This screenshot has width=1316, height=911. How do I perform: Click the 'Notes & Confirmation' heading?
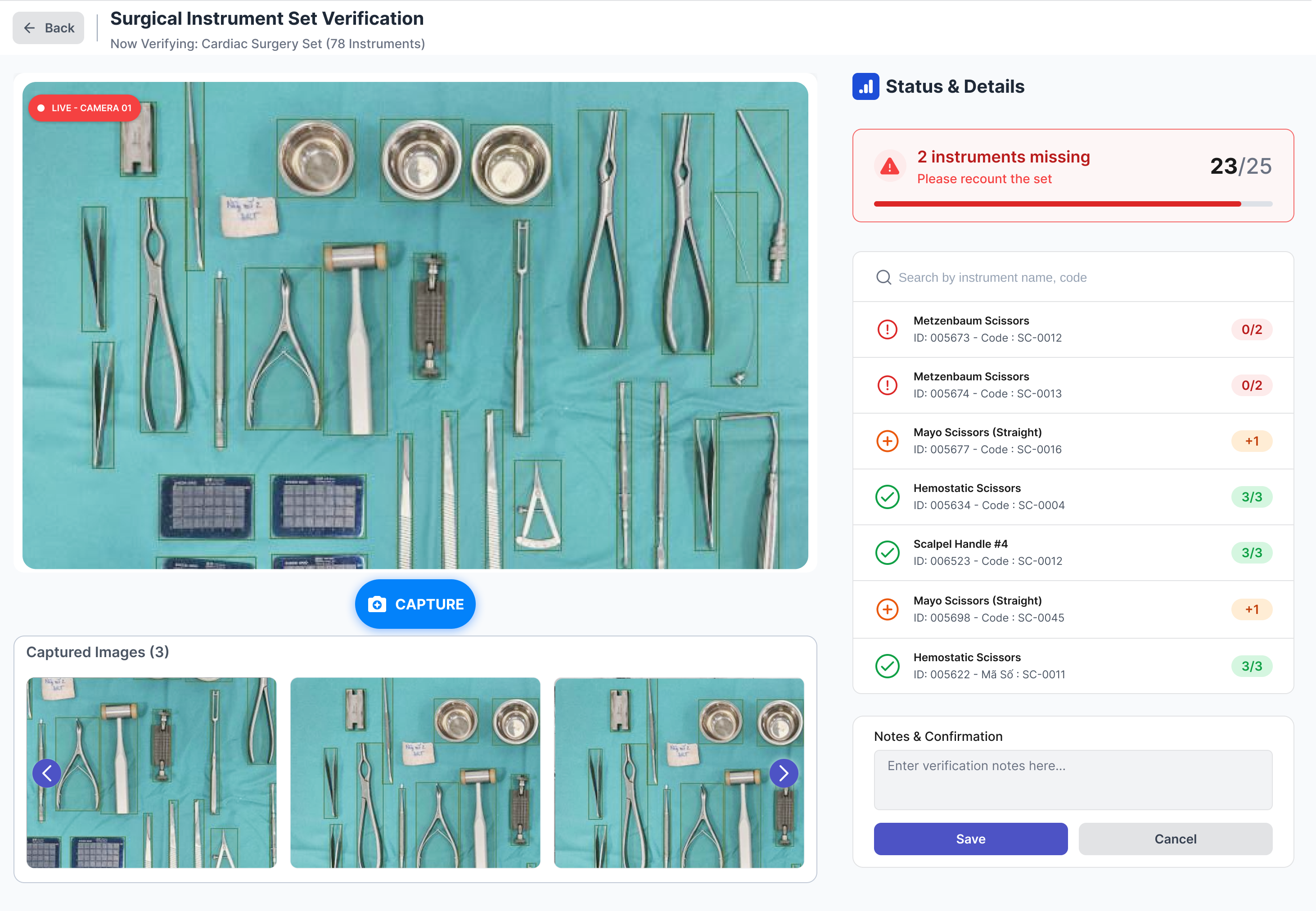click(x=938, y=736)
